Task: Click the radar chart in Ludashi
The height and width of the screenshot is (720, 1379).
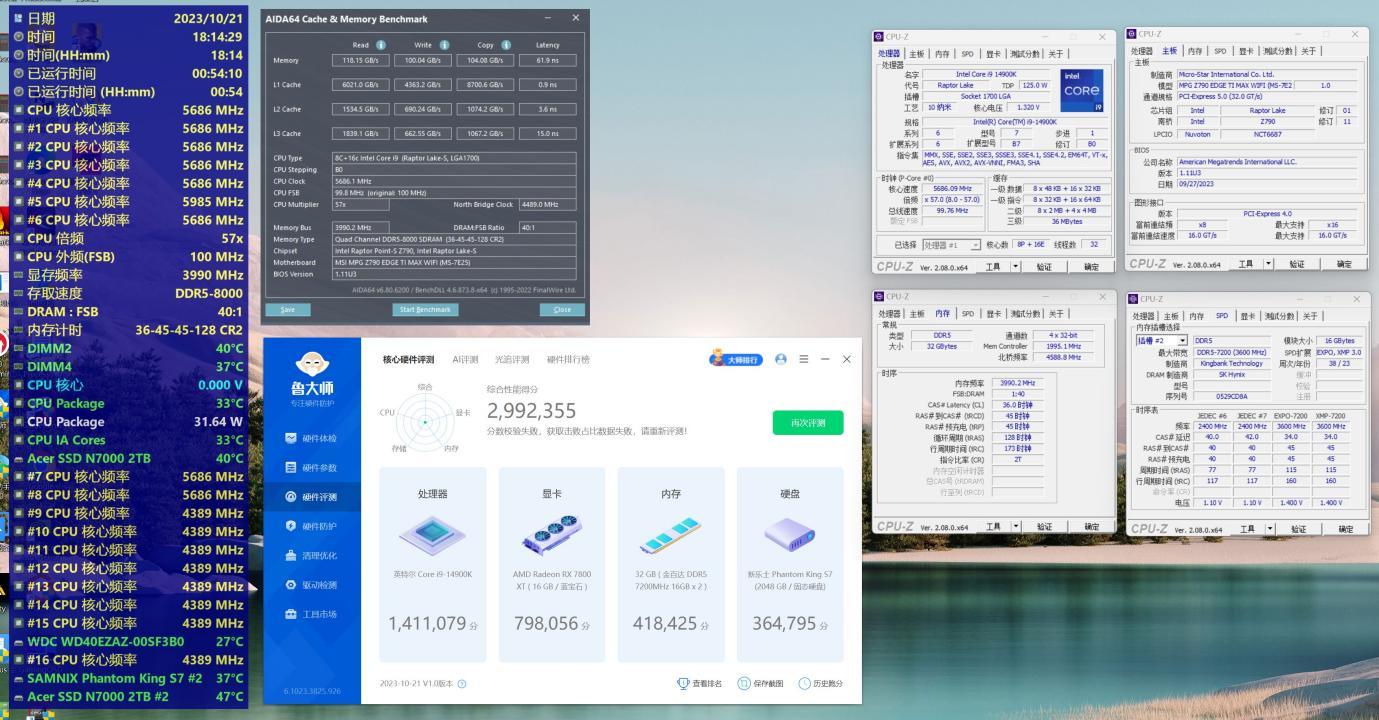Action: pos(426,421)
